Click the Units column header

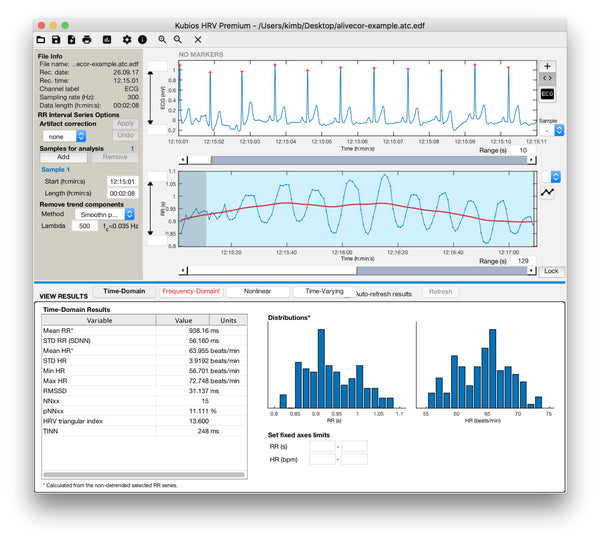228,320
